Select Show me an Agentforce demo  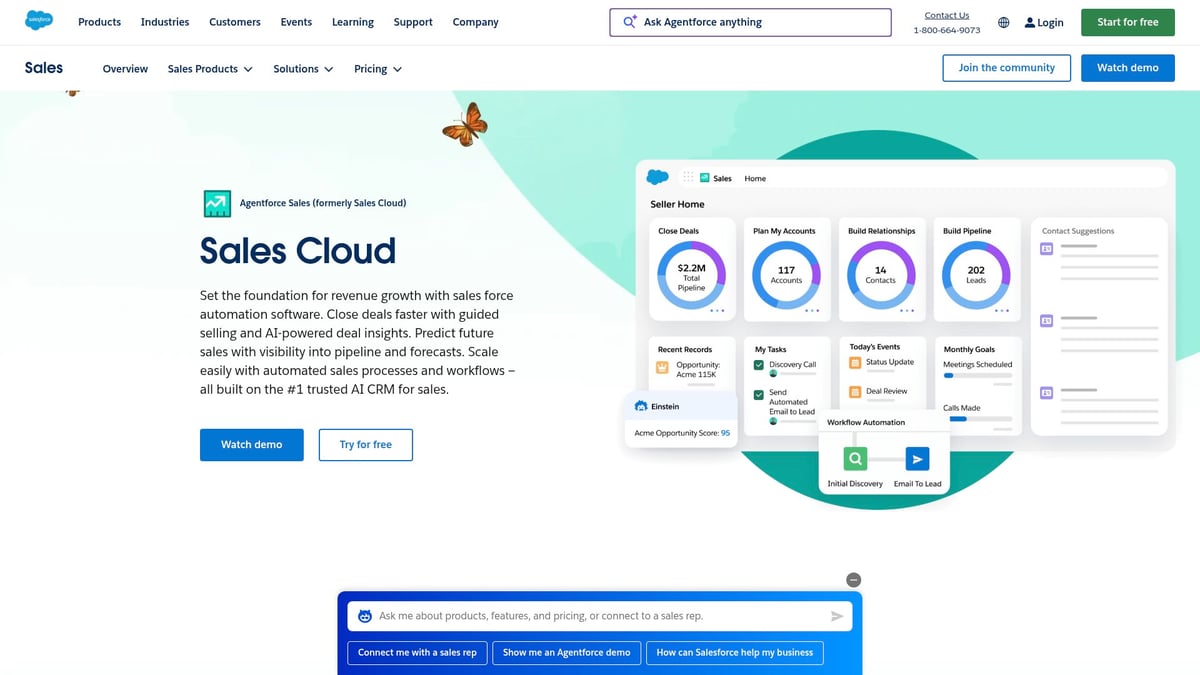click(566, 652)
